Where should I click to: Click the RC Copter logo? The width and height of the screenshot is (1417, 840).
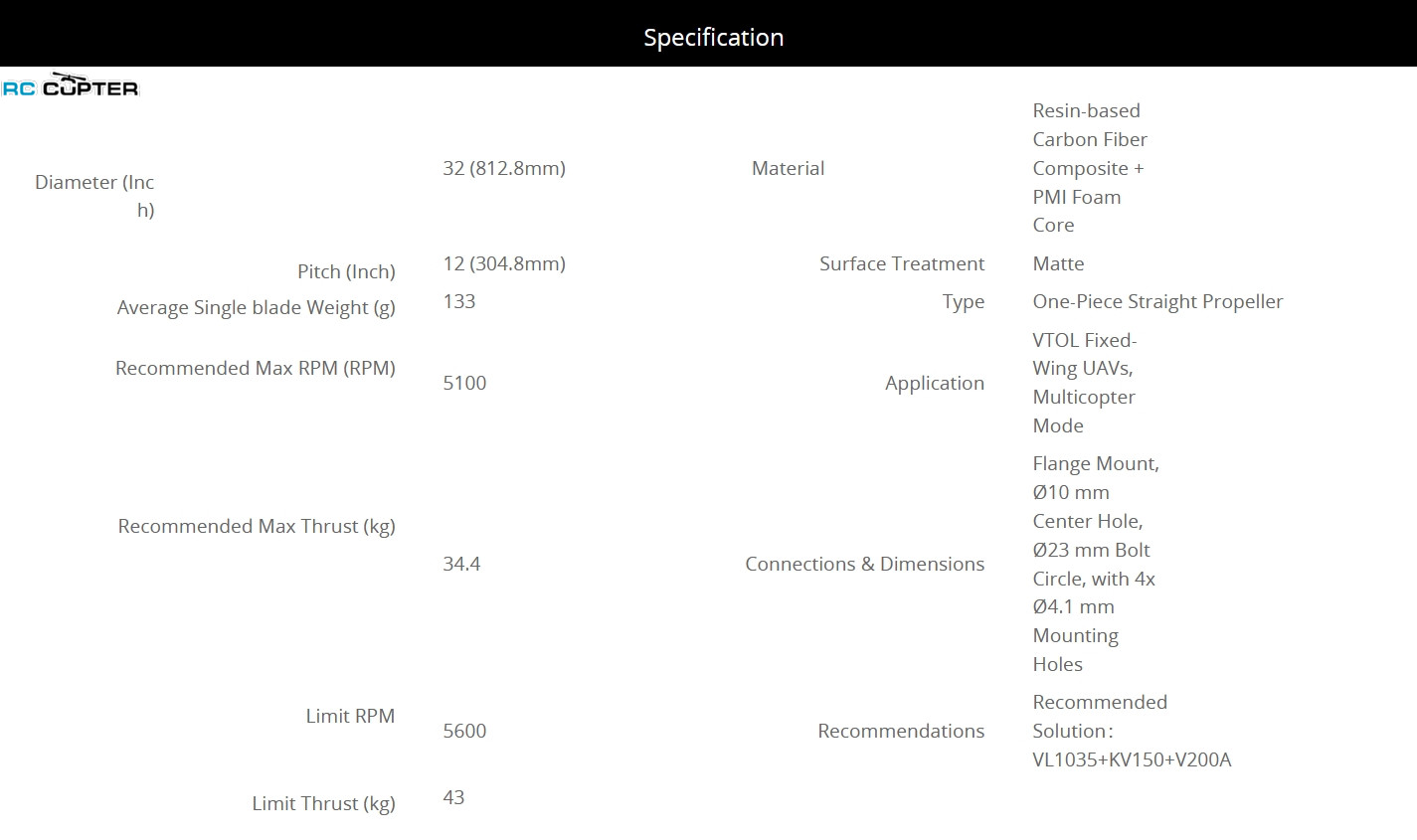pyautogui.click(x=71, y=86)
